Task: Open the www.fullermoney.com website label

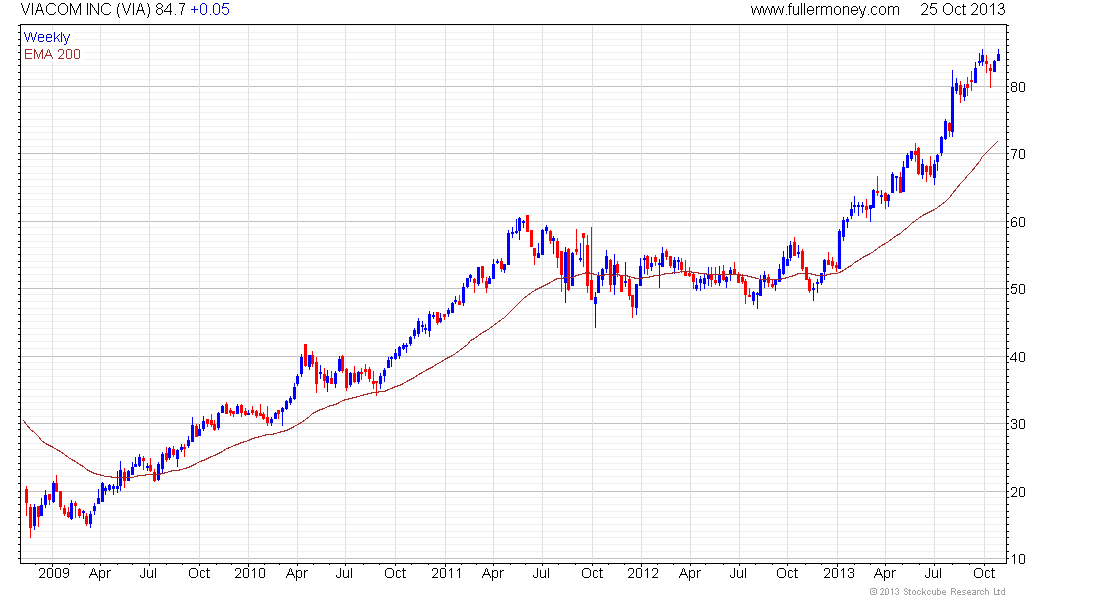Action: 825,10
